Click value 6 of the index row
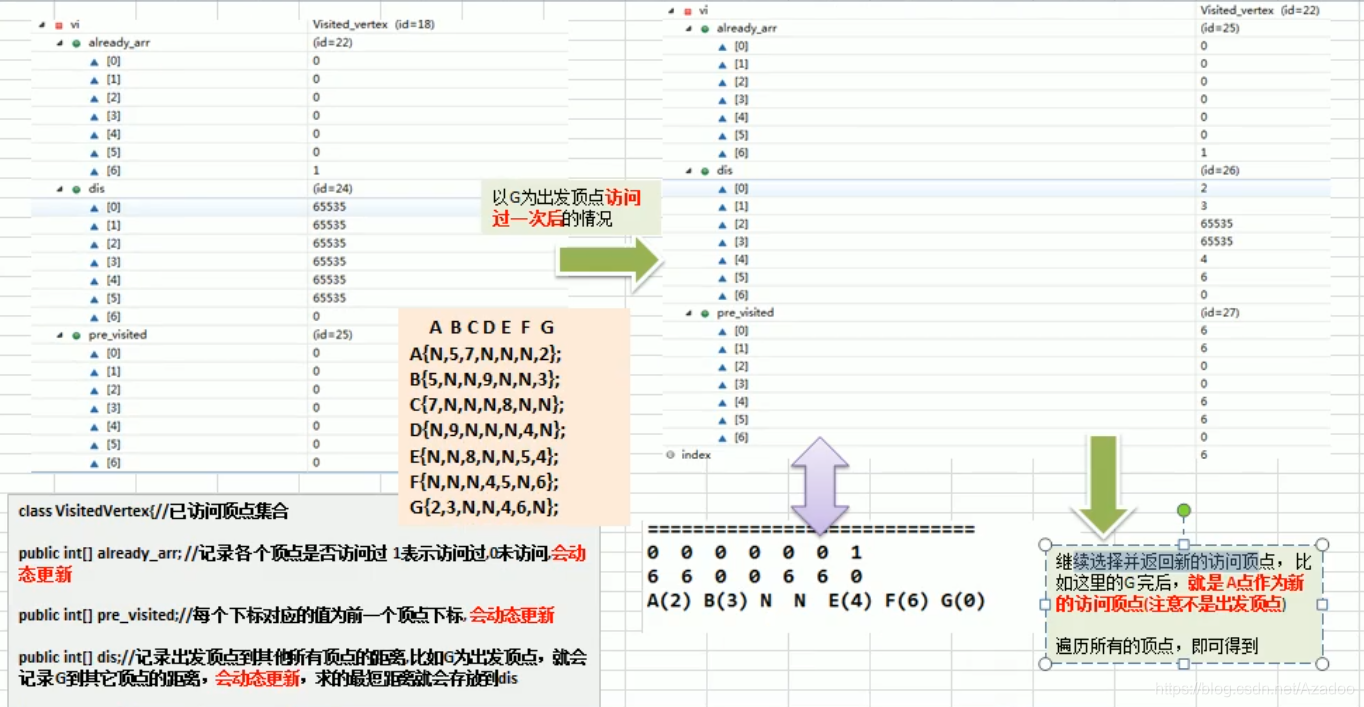Screen dimensions: 1364x707 pos(1204,455)
